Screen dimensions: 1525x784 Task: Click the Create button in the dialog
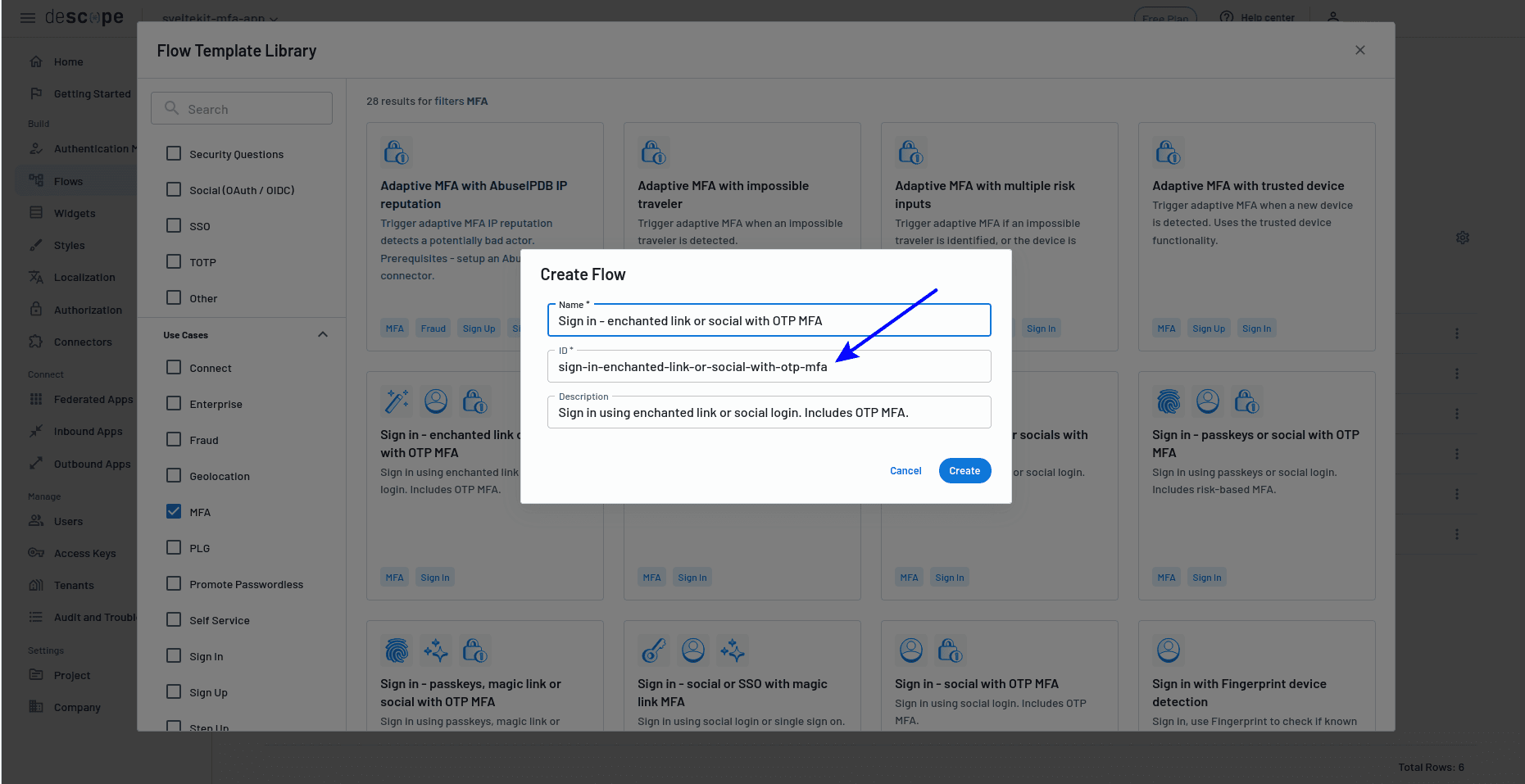click(x=964, y=470)
